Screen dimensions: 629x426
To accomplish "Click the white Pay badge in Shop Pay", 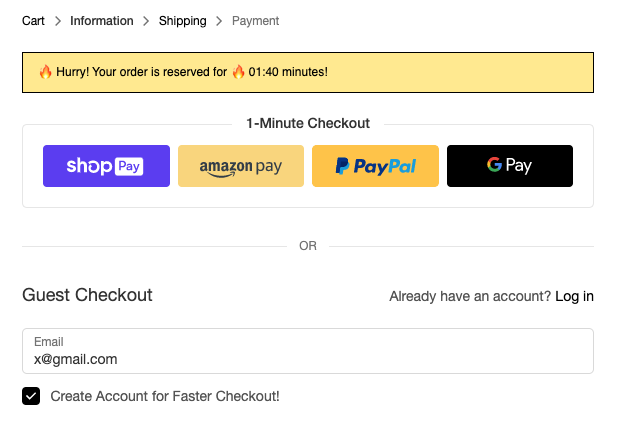I will pyautogui.click(x=129, y=166).
